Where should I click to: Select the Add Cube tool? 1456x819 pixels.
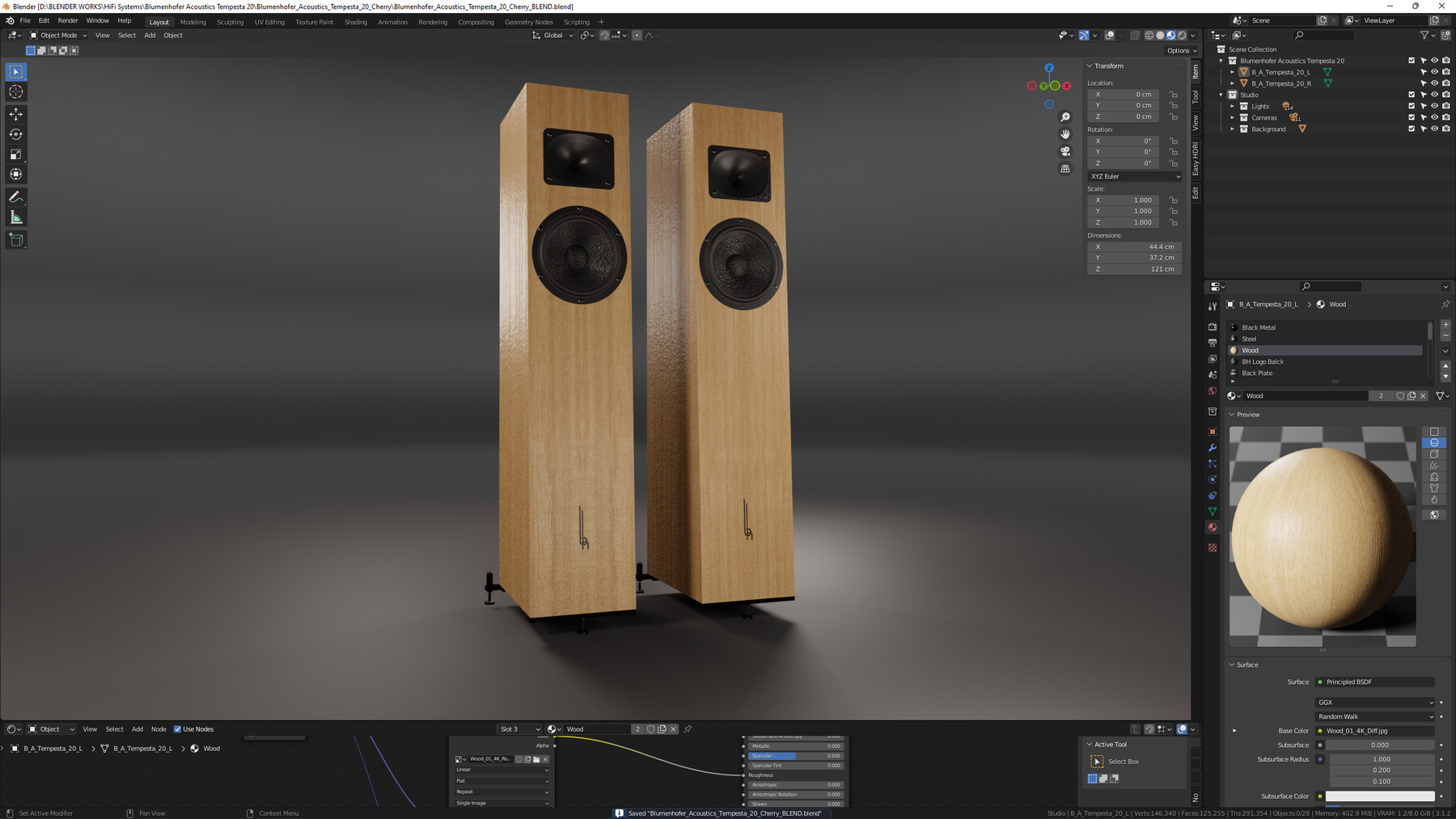[x=15, y=239]
